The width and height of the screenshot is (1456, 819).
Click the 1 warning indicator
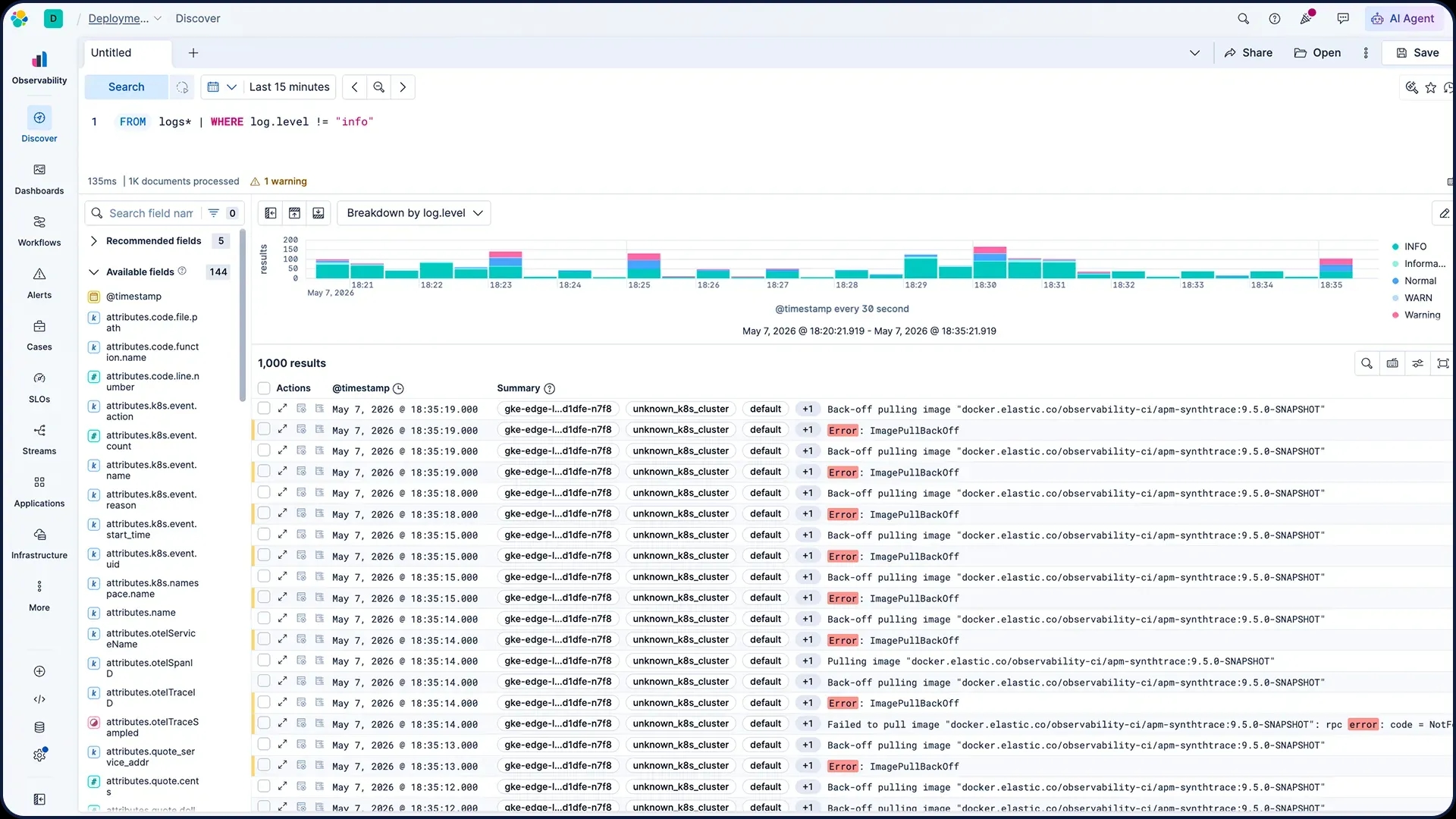pyautogui.click(x=278, y=181)
